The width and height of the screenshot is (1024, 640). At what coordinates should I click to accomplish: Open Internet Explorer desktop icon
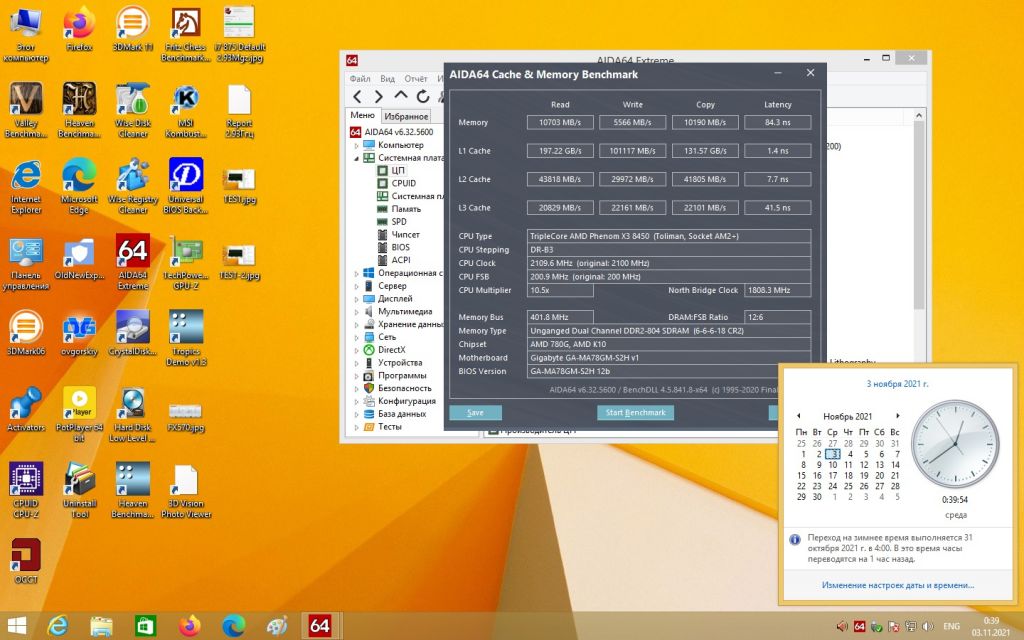pyautogui.click(x=26, y=186)
